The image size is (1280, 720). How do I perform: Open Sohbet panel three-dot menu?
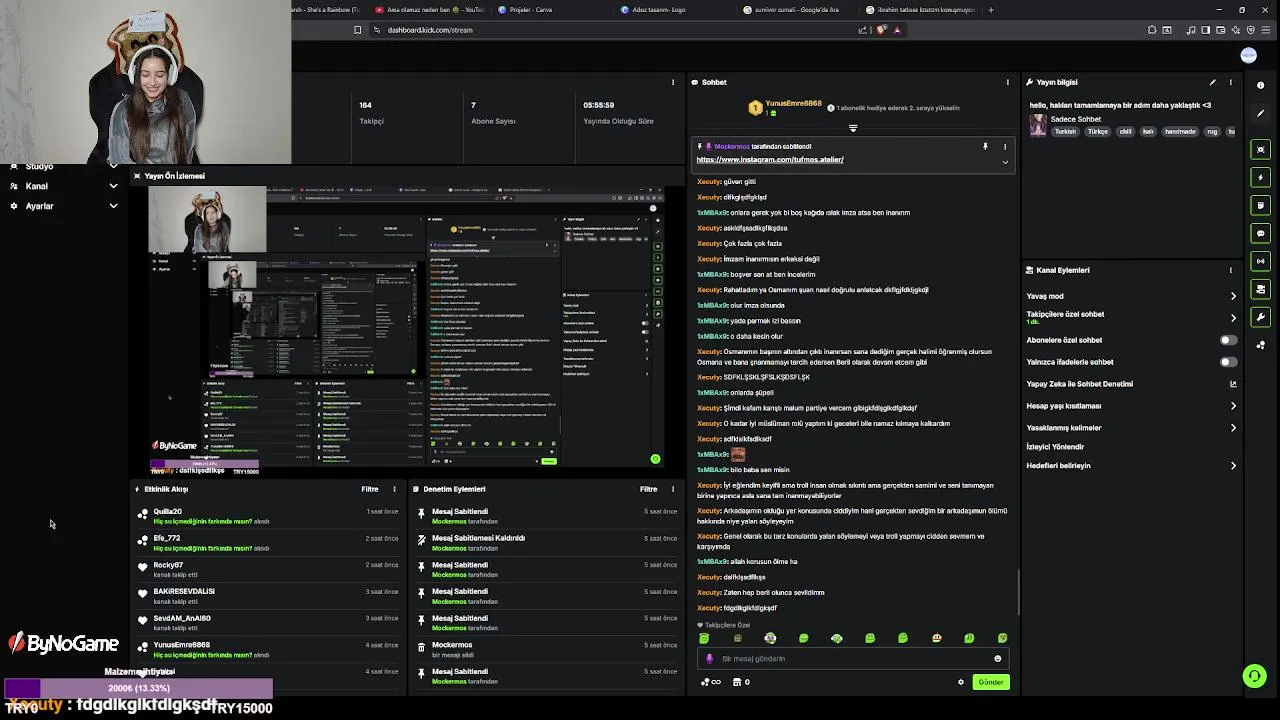(1007, 82)
